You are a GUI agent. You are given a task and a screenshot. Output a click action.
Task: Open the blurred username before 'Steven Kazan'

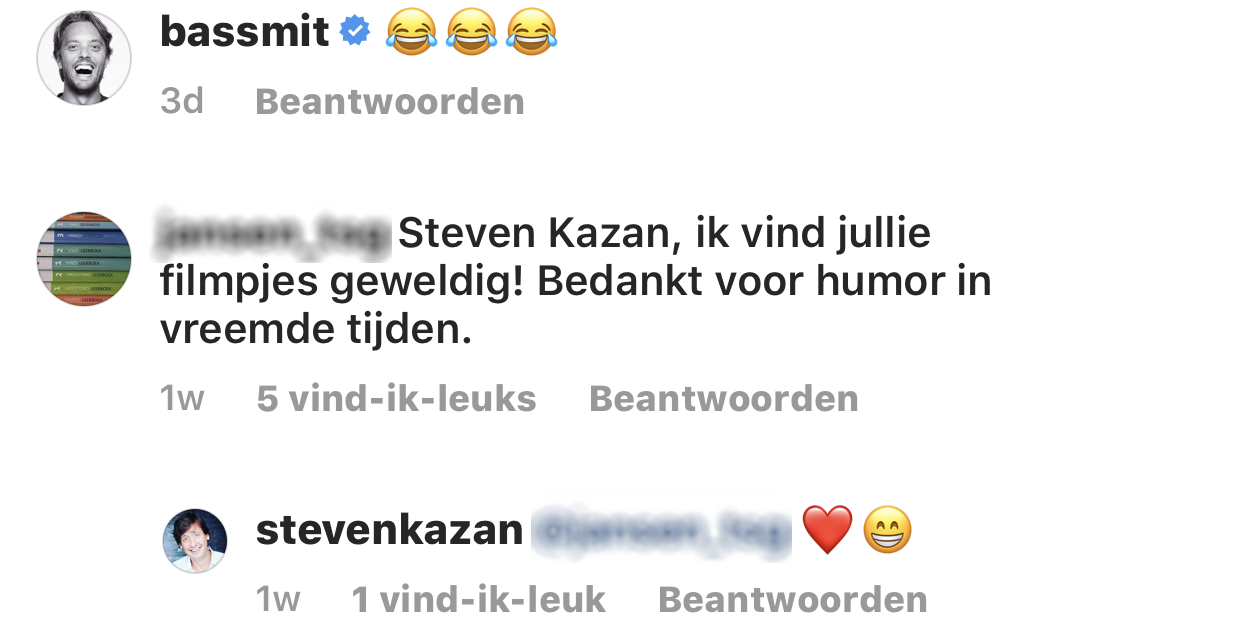click(x=274, y=235)
